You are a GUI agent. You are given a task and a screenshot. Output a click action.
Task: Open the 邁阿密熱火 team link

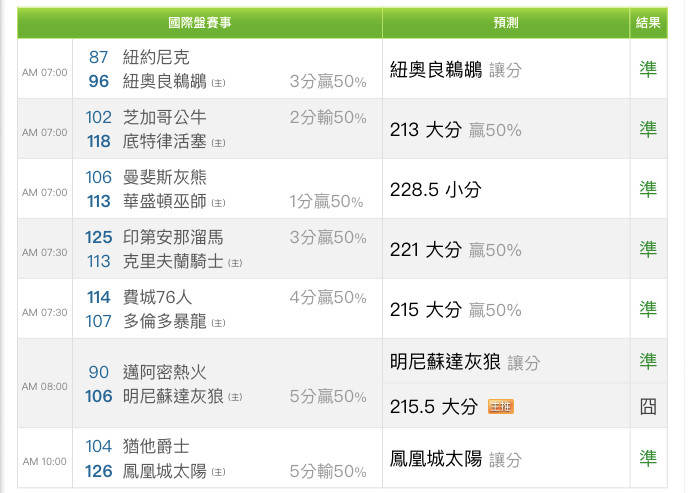click(164, 372)
